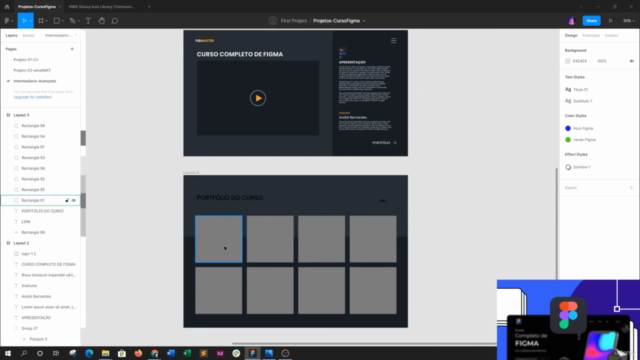Open the Pen tool dropdown arrow

(78, 21)
